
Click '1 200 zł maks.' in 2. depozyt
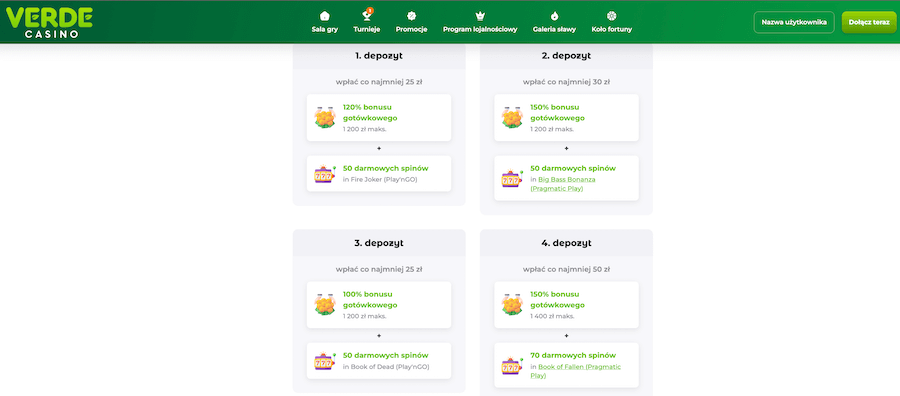tap(552, 129)
